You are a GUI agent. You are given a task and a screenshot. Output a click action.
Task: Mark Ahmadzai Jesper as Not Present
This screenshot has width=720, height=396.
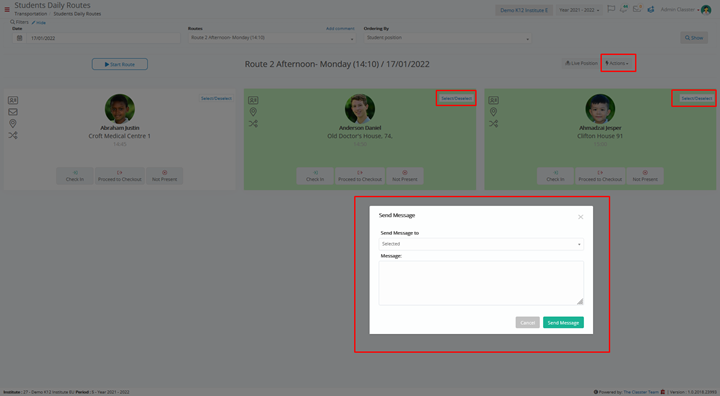click(645, 176)
